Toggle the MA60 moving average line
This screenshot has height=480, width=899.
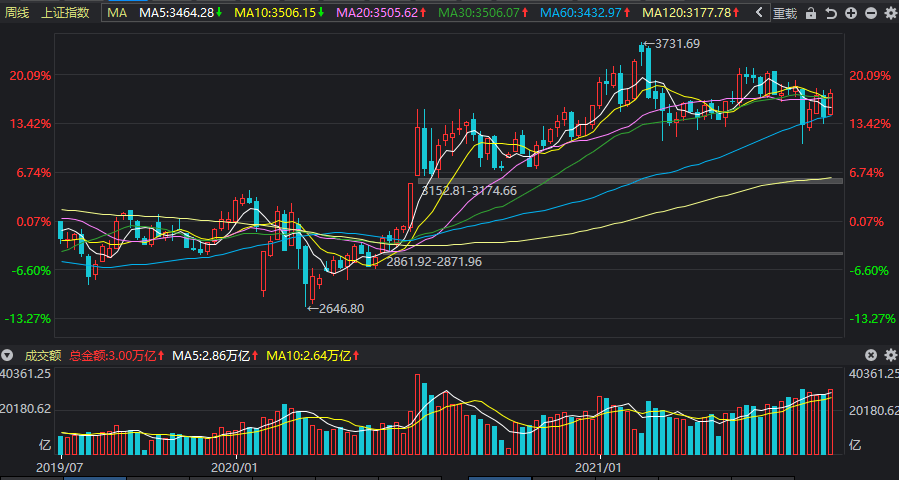coord(584,13)
